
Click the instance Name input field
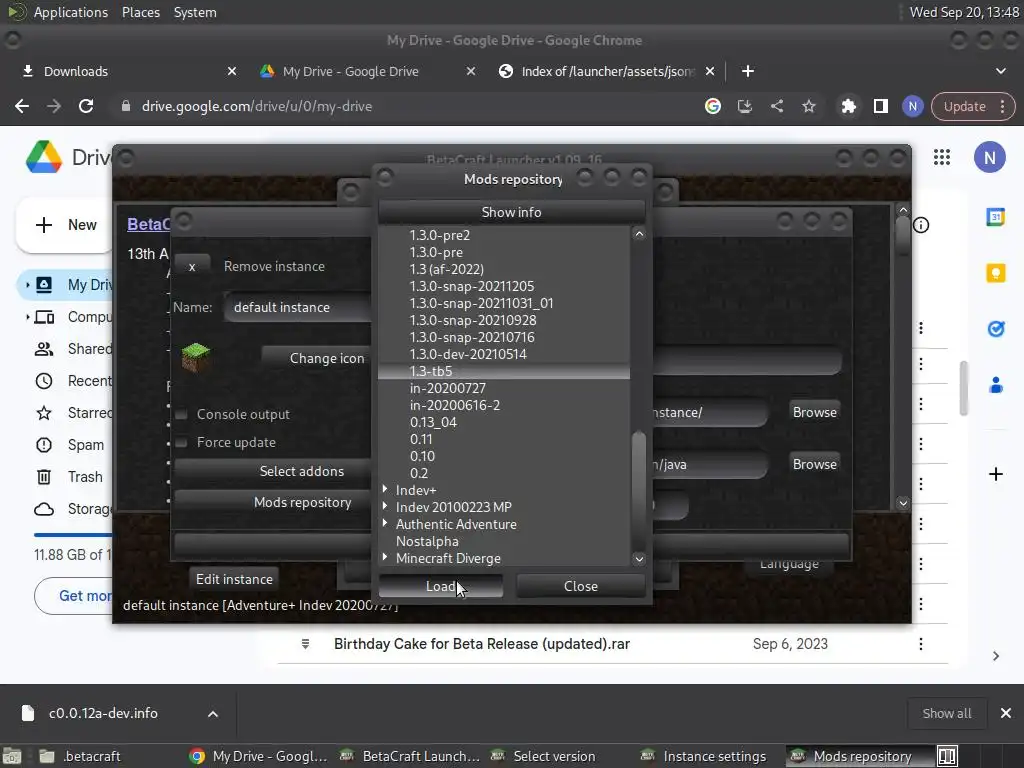click(x=298, y=307)
